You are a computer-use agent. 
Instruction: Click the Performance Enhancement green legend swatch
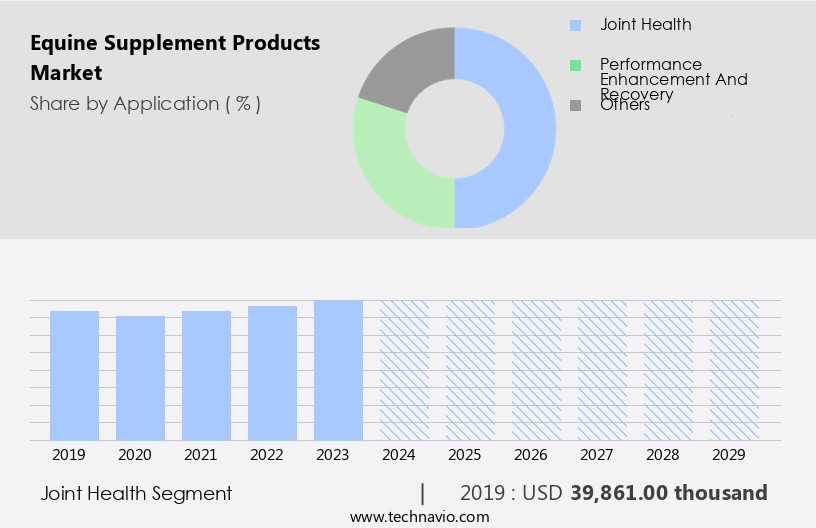(575, 65)
